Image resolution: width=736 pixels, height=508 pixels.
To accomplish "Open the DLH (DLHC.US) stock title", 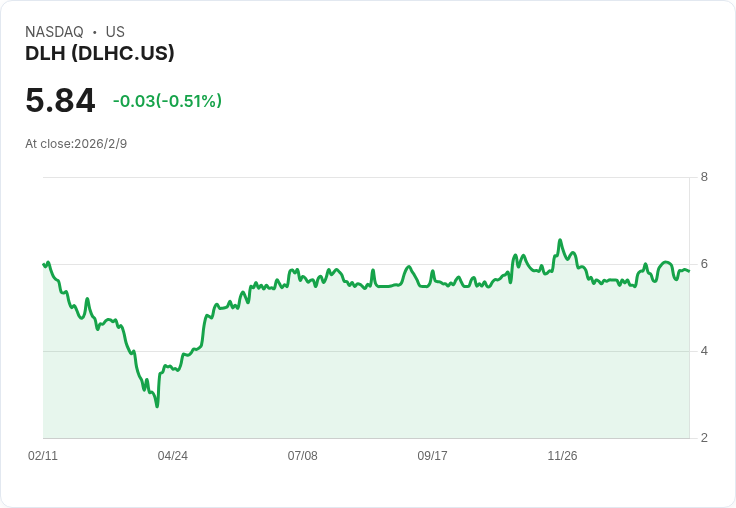I will pos(100,53).
